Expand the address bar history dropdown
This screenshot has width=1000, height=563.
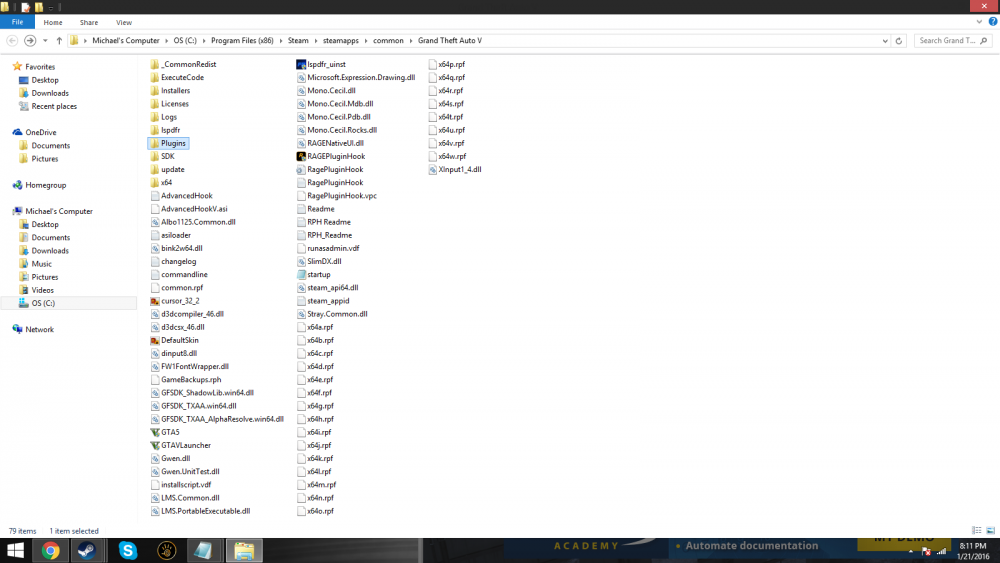click(885, 40)
